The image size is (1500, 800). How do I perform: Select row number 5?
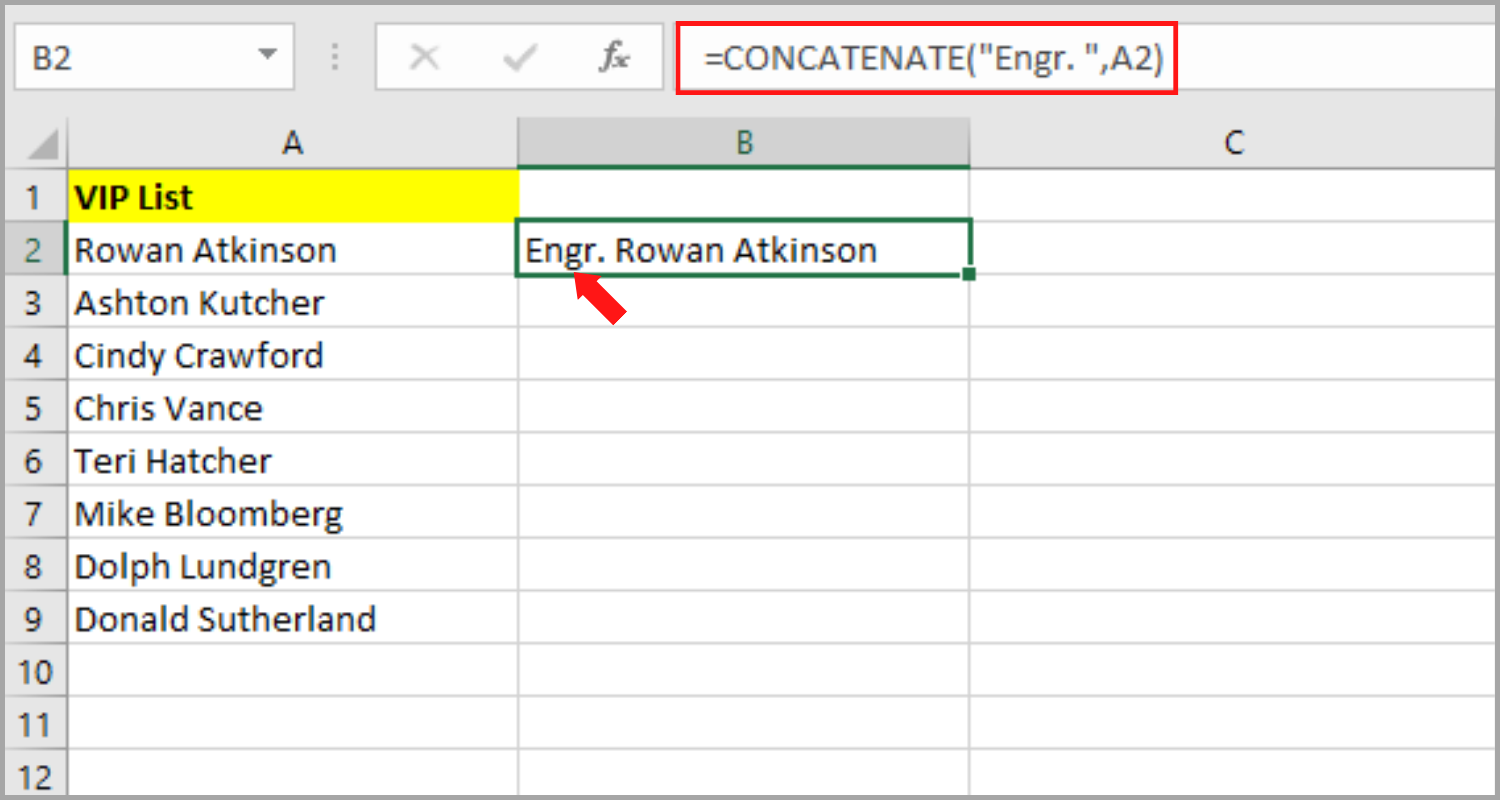[x=35, y=407]
